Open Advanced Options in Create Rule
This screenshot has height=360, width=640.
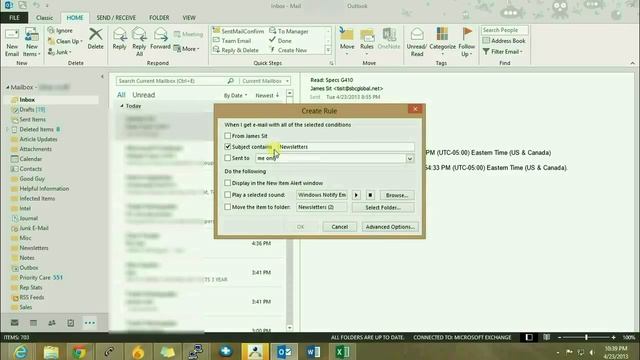pyautogui.click(x=390, y=227)
